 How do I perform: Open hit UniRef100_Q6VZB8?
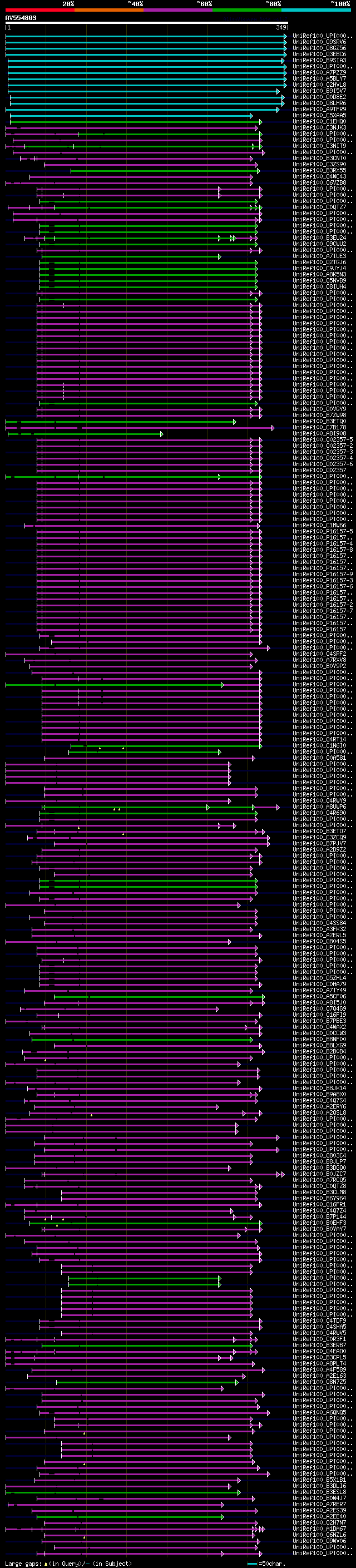coord(319,182)
